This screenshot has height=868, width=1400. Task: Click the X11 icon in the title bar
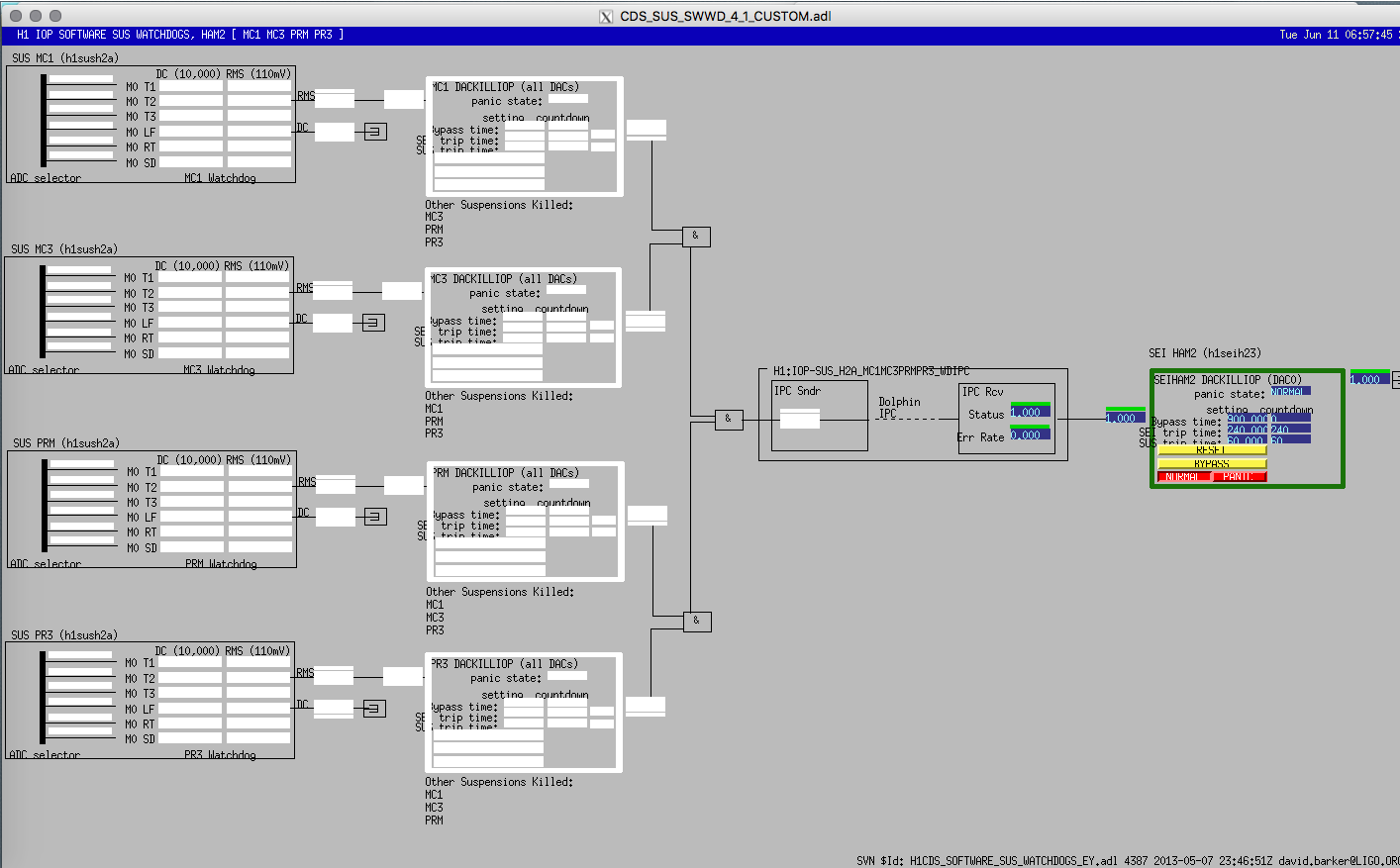[x=606, y=16]
